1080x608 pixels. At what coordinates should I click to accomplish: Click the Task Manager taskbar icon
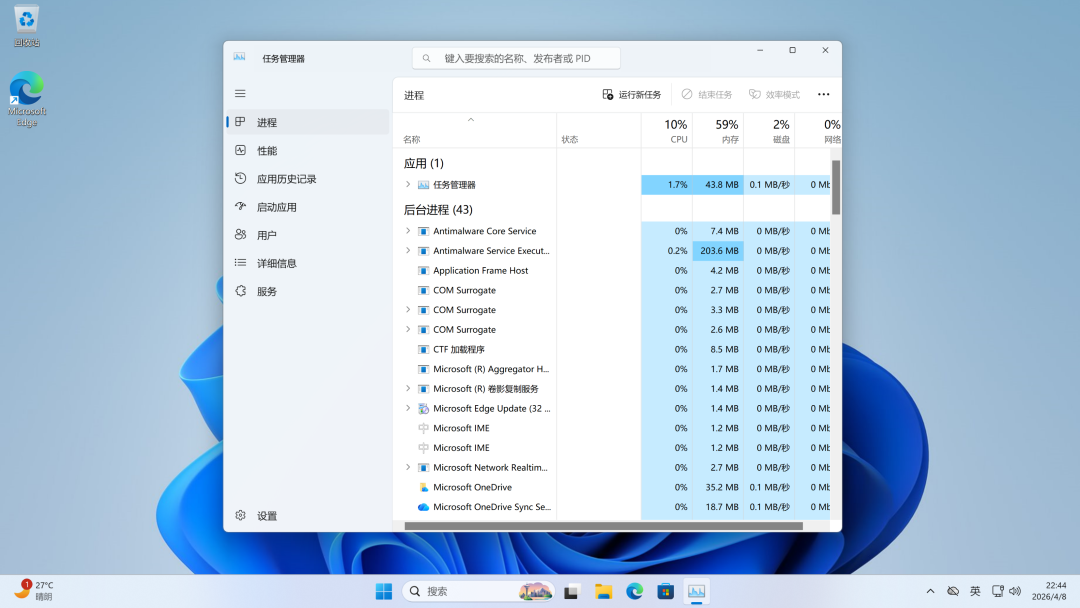pos(696,591)
